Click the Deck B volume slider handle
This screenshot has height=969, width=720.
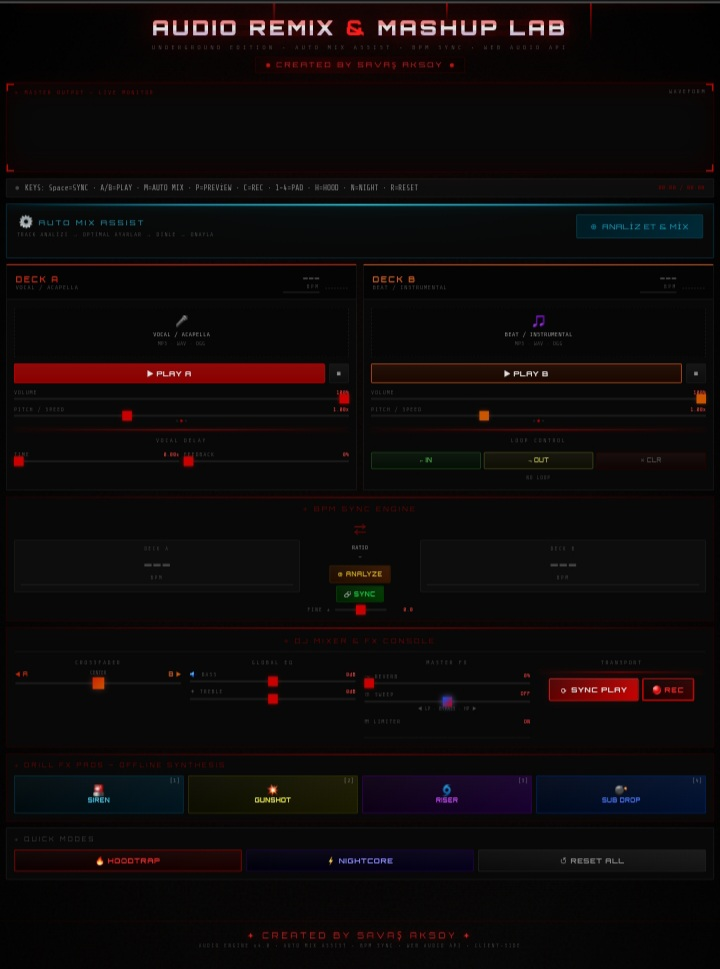[x=701, y=399]
